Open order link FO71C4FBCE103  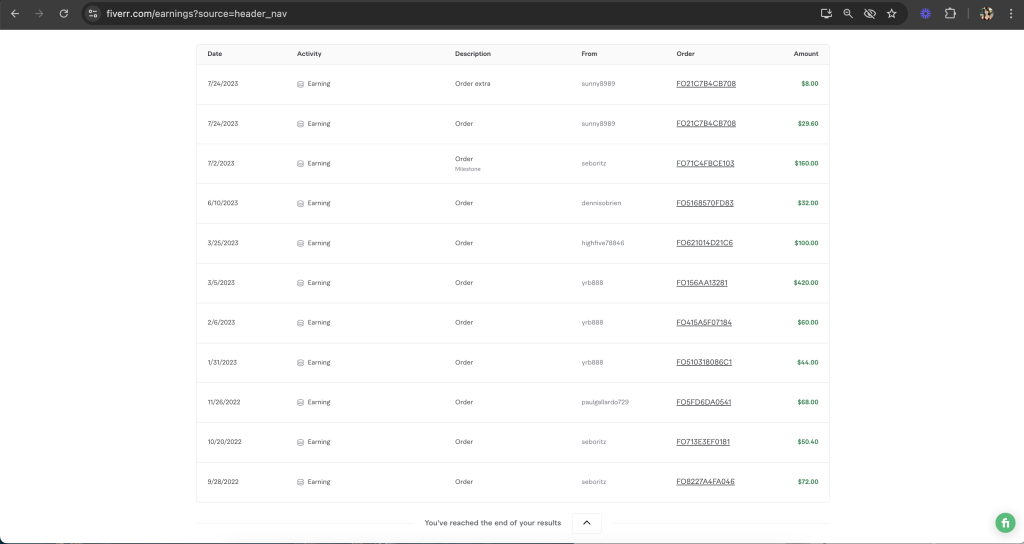click(x=705, y=163)
